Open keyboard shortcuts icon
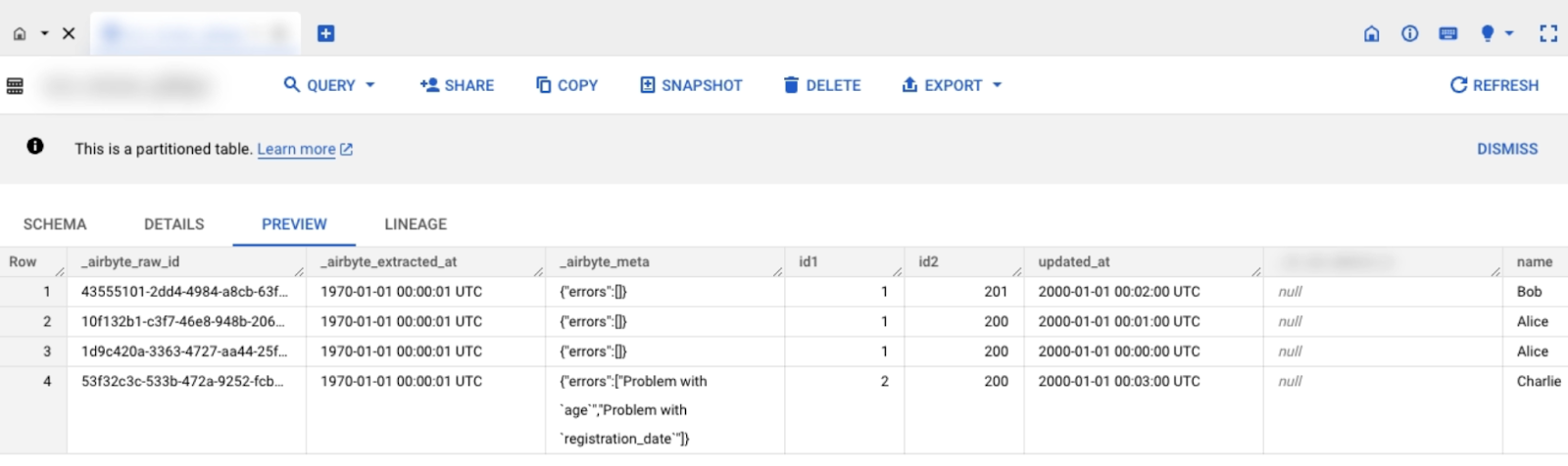This screenshot has height=466, width=1568. pos(1447,33)
